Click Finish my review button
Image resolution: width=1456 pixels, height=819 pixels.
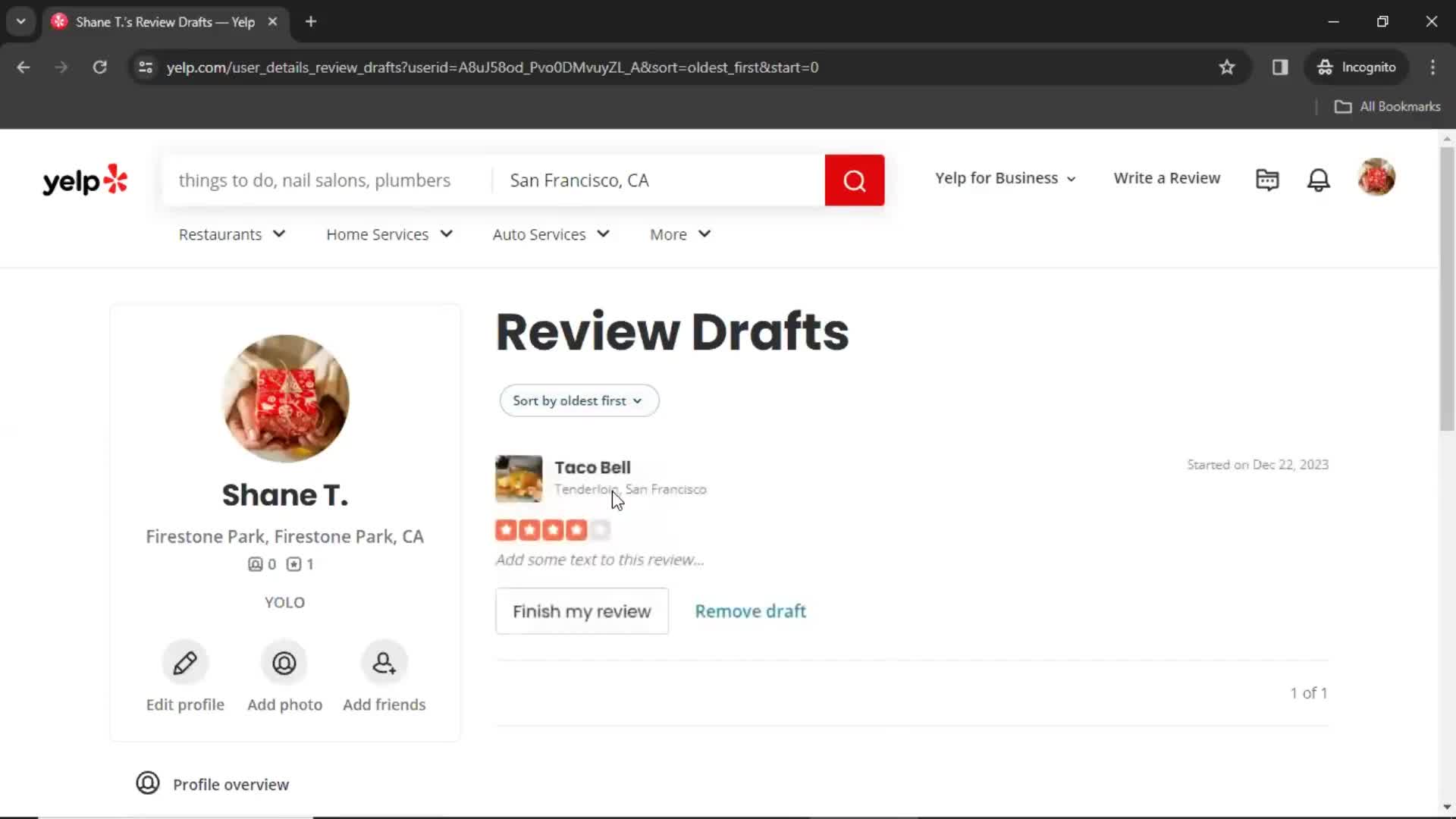[x=582, y=611]
